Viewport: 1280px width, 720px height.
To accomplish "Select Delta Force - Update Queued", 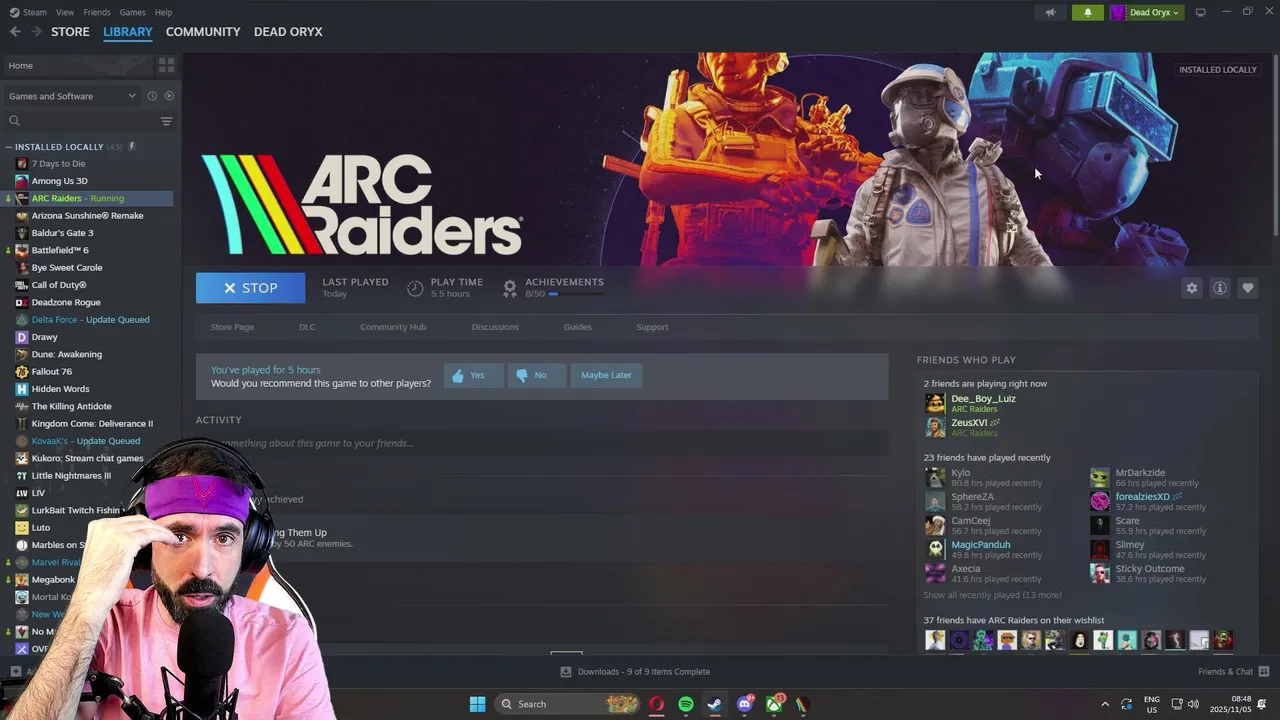I will pos(89,320).
